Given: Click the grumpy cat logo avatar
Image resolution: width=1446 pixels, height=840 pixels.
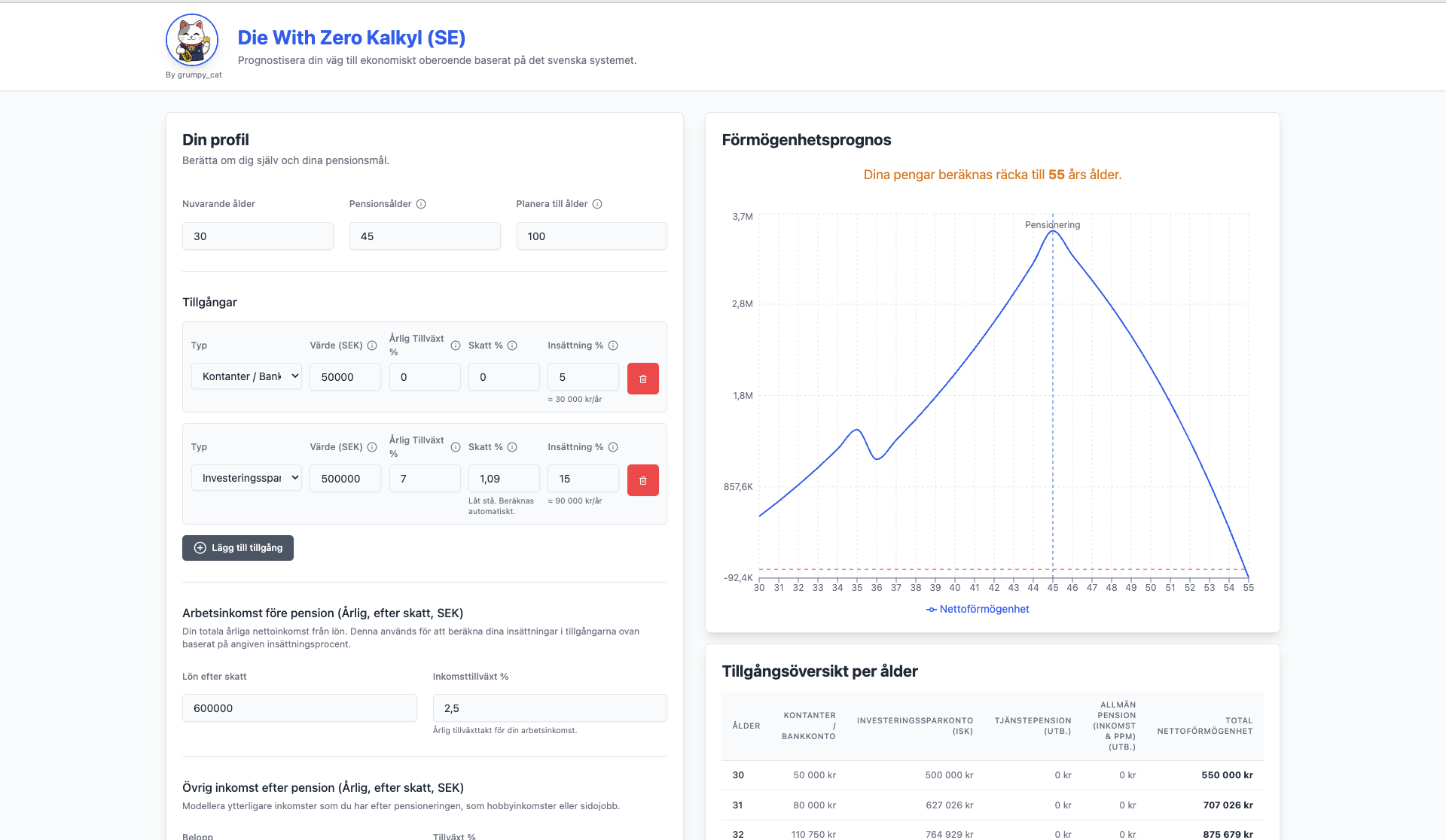Looking at the screenshot, I should coord(192,40).
